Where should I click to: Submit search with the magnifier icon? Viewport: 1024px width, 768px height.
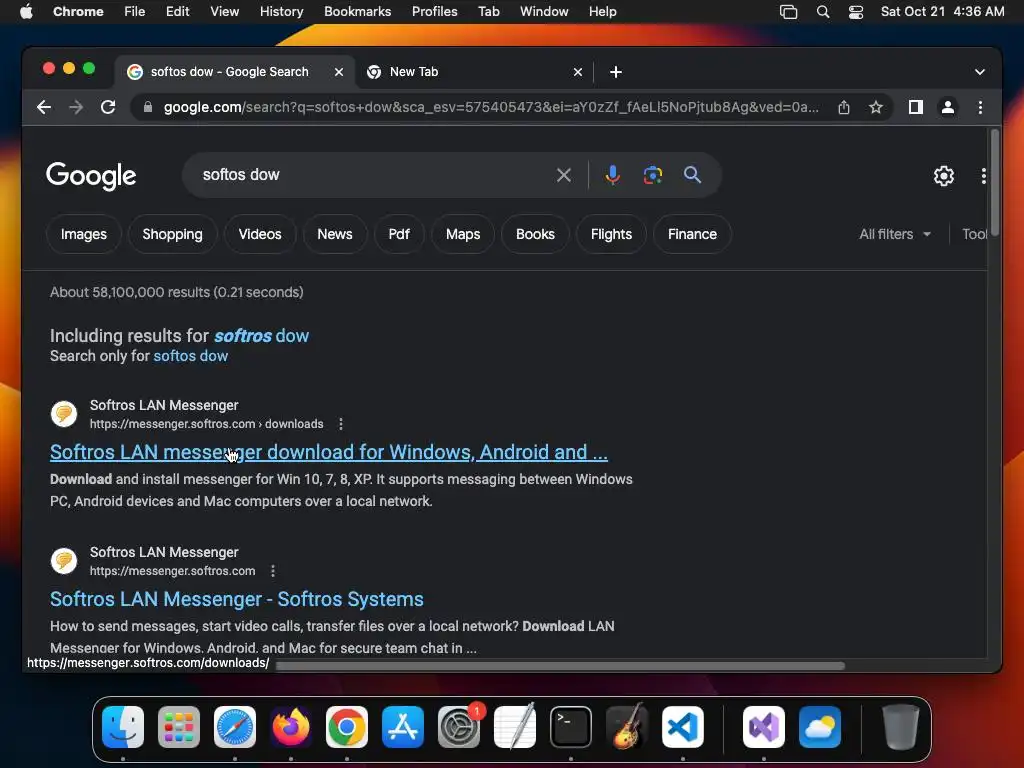[x=692, y=175]
